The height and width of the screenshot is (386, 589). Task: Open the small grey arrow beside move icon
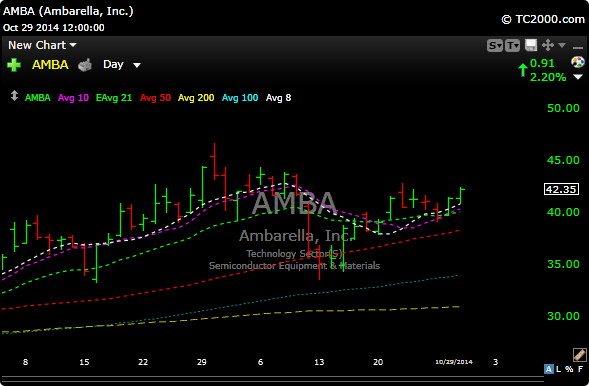click(562, 45)
